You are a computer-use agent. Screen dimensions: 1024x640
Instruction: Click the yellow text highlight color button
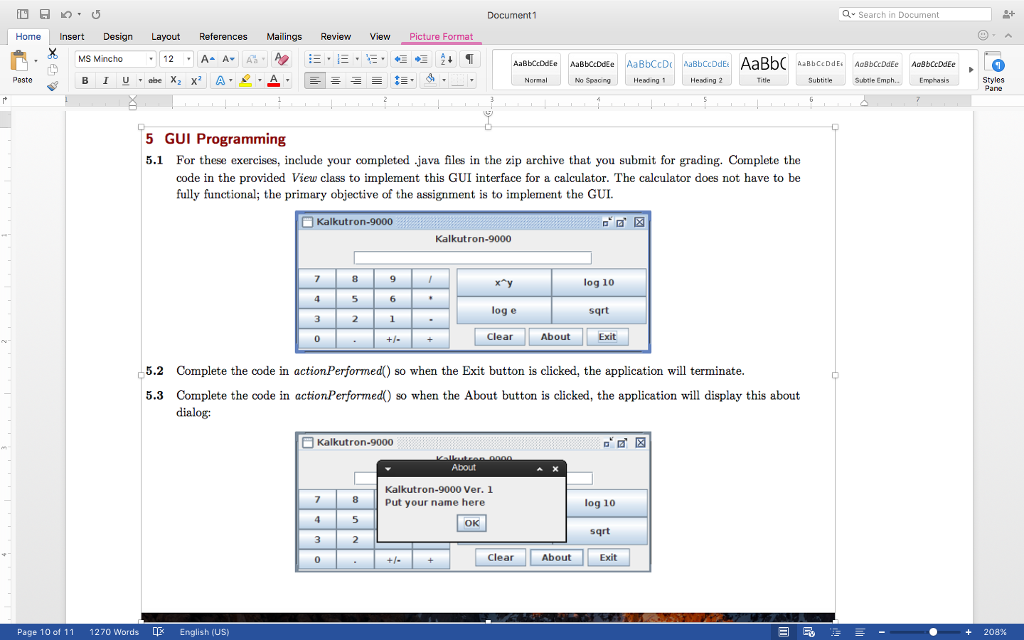[246, 80]
